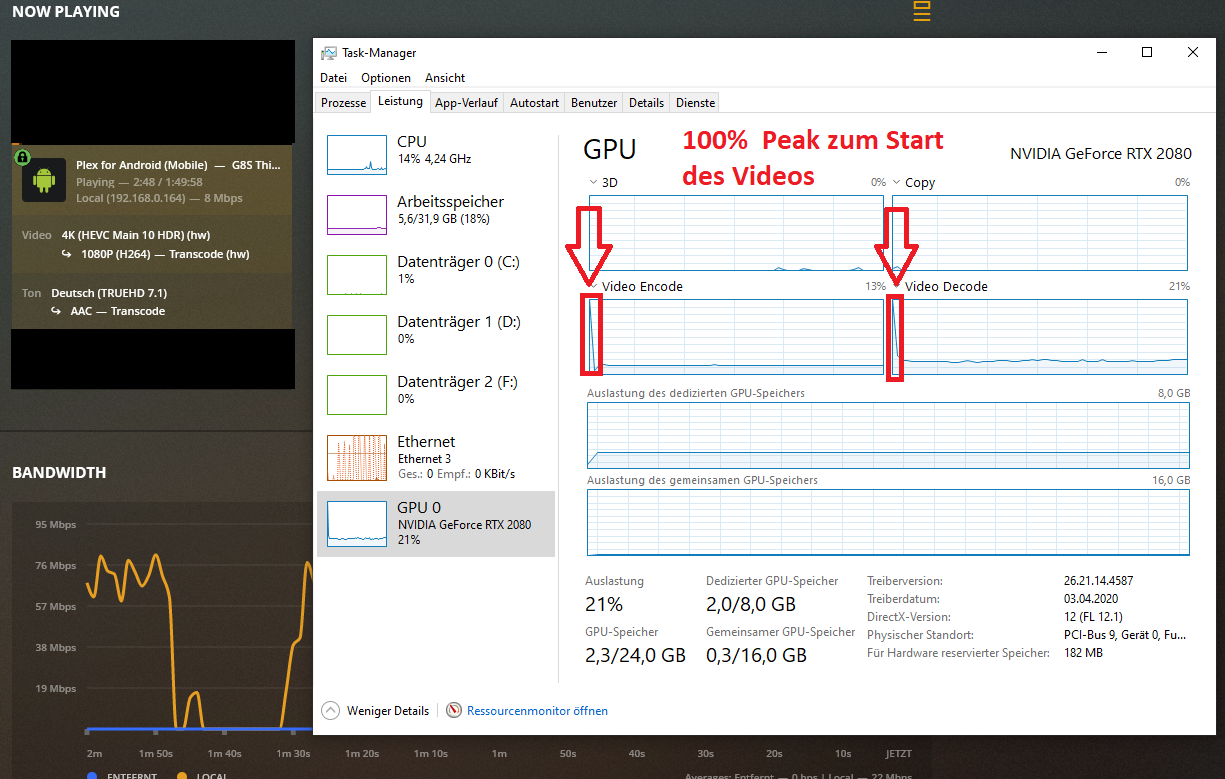Click the 182 MB reserved memory value
1225x779 pixels.
(x=1083, y=653)
